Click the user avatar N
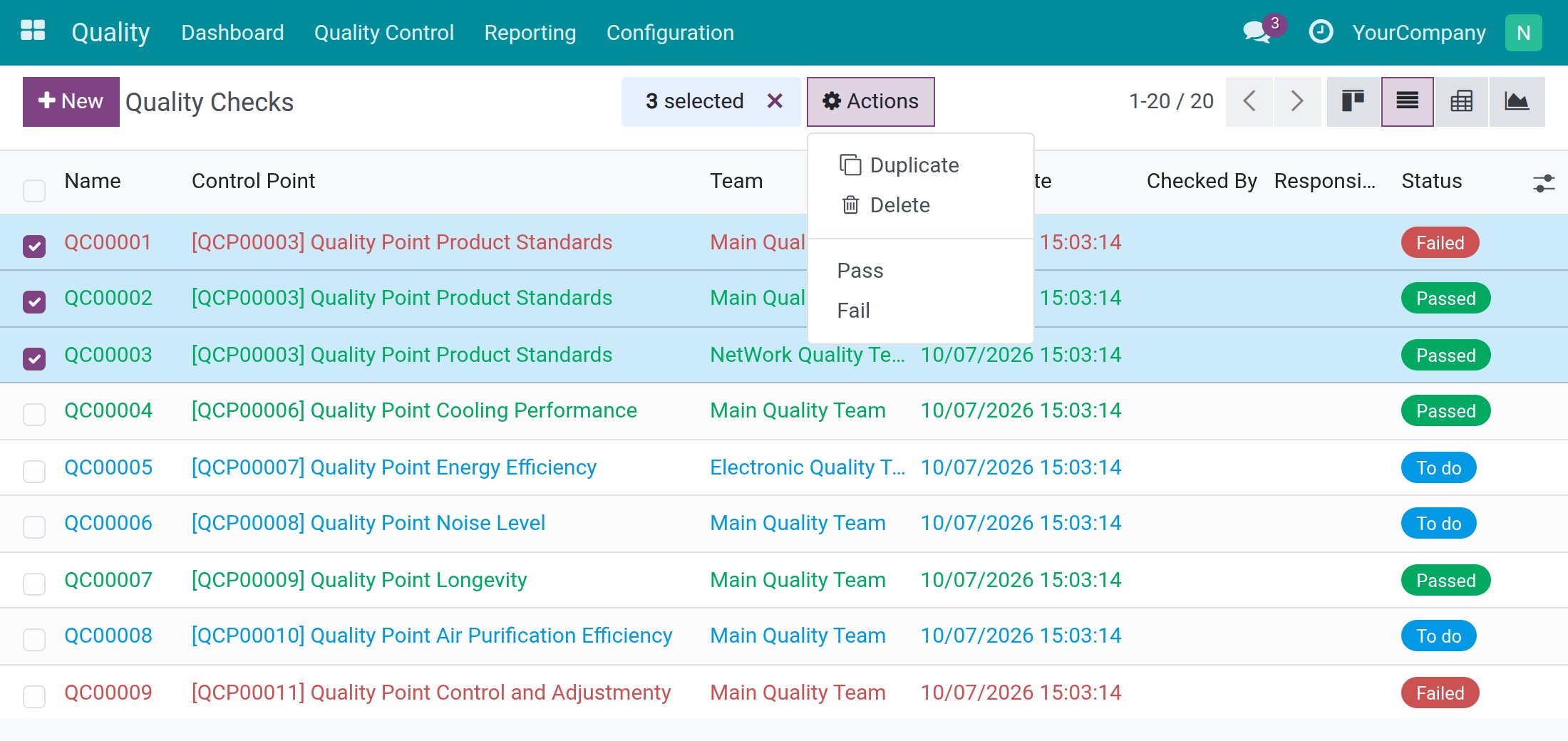The width and height of the screenshot is (1568, 741). click(1523, 33)
